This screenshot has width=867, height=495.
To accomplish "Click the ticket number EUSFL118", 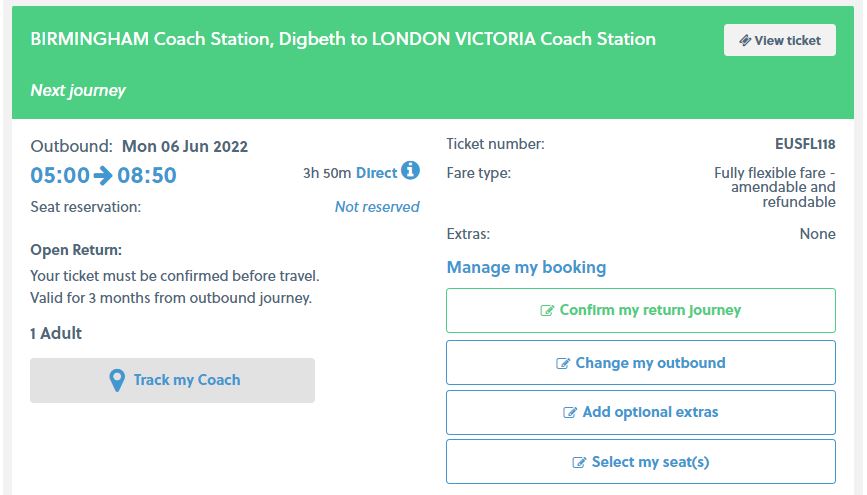I will [x=805, y=144].
